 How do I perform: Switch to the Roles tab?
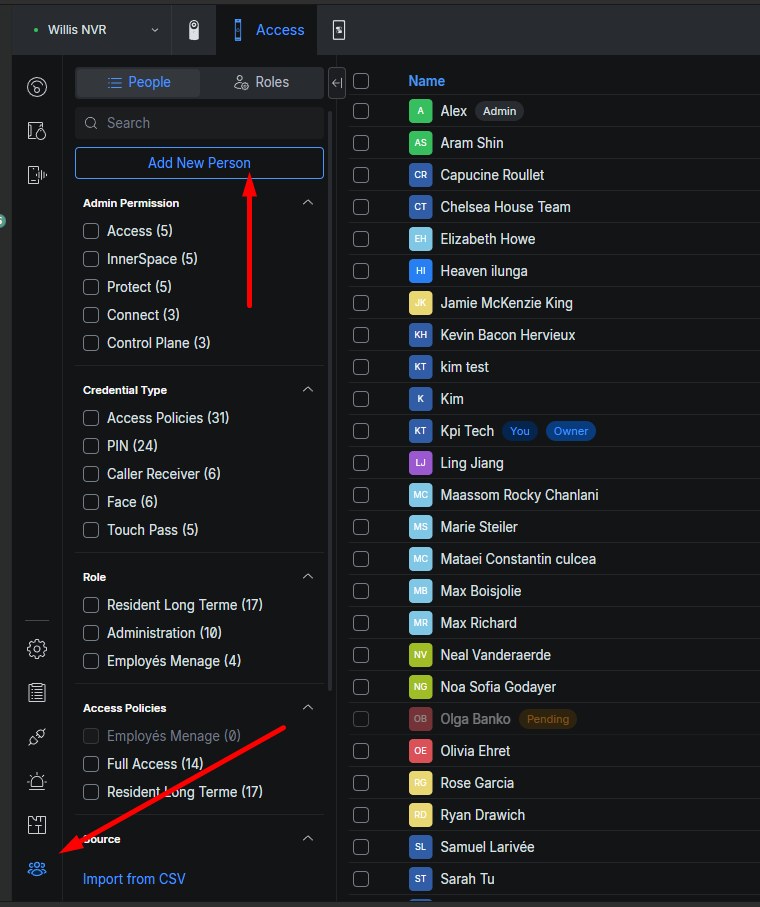[261, 82]
